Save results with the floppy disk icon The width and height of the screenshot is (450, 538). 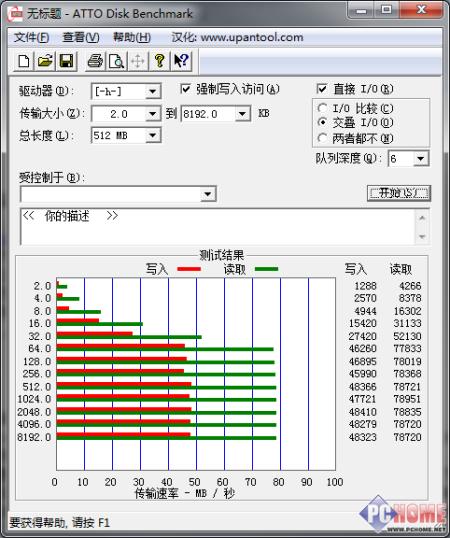(66, 61)
